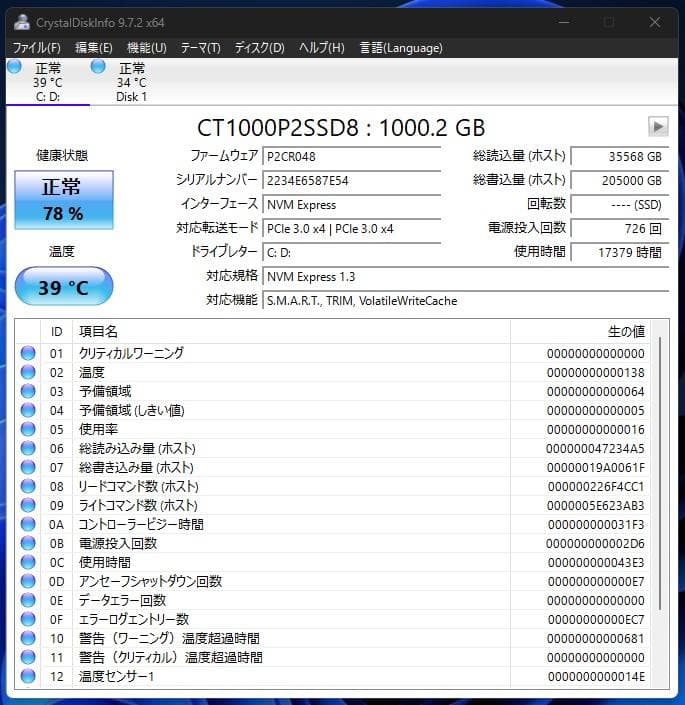Image resolution: width=685 pixels, height=705 pixels.
Task: Open the ファイル(F) menu
Action: (36, 48)
